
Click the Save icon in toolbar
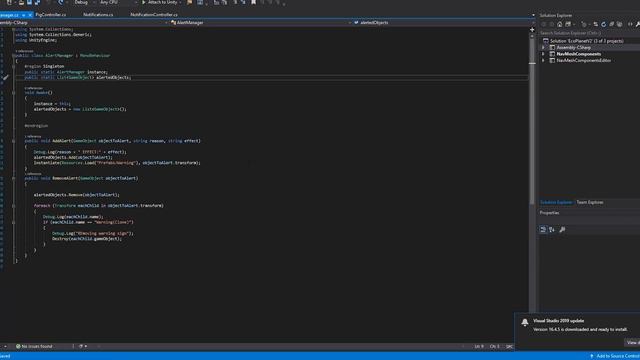click(29, 2)
